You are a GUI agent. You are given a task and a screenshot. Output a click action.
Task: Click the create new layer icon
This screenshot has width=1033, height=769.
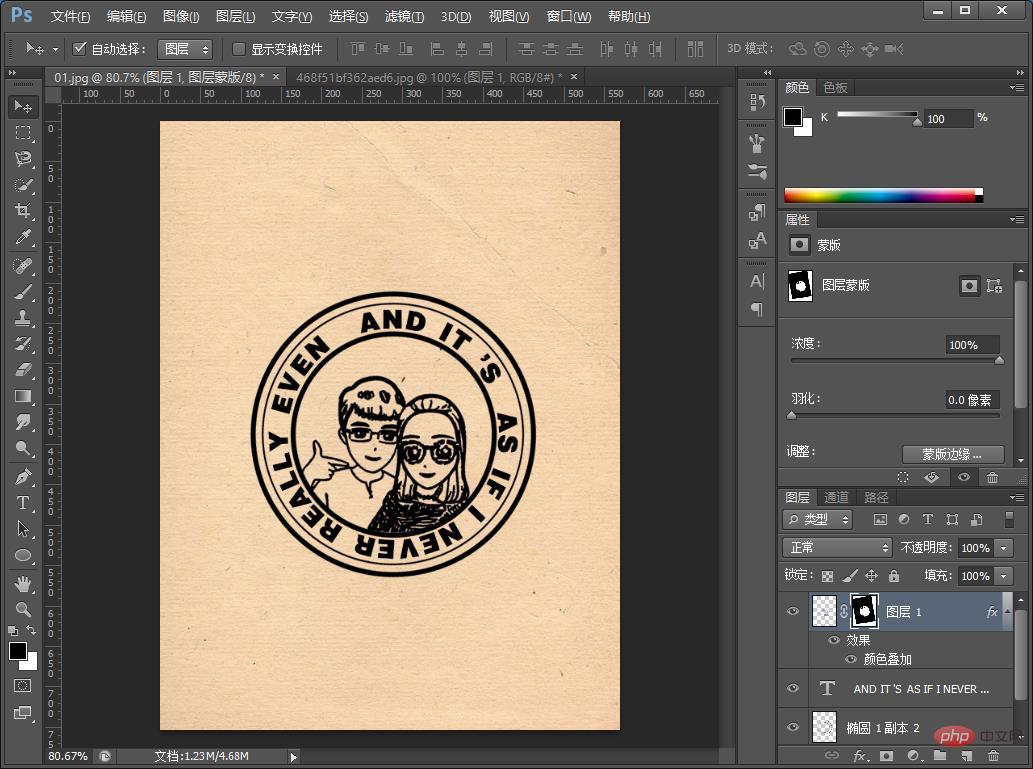pyautogui.click(x=966, y=756)
